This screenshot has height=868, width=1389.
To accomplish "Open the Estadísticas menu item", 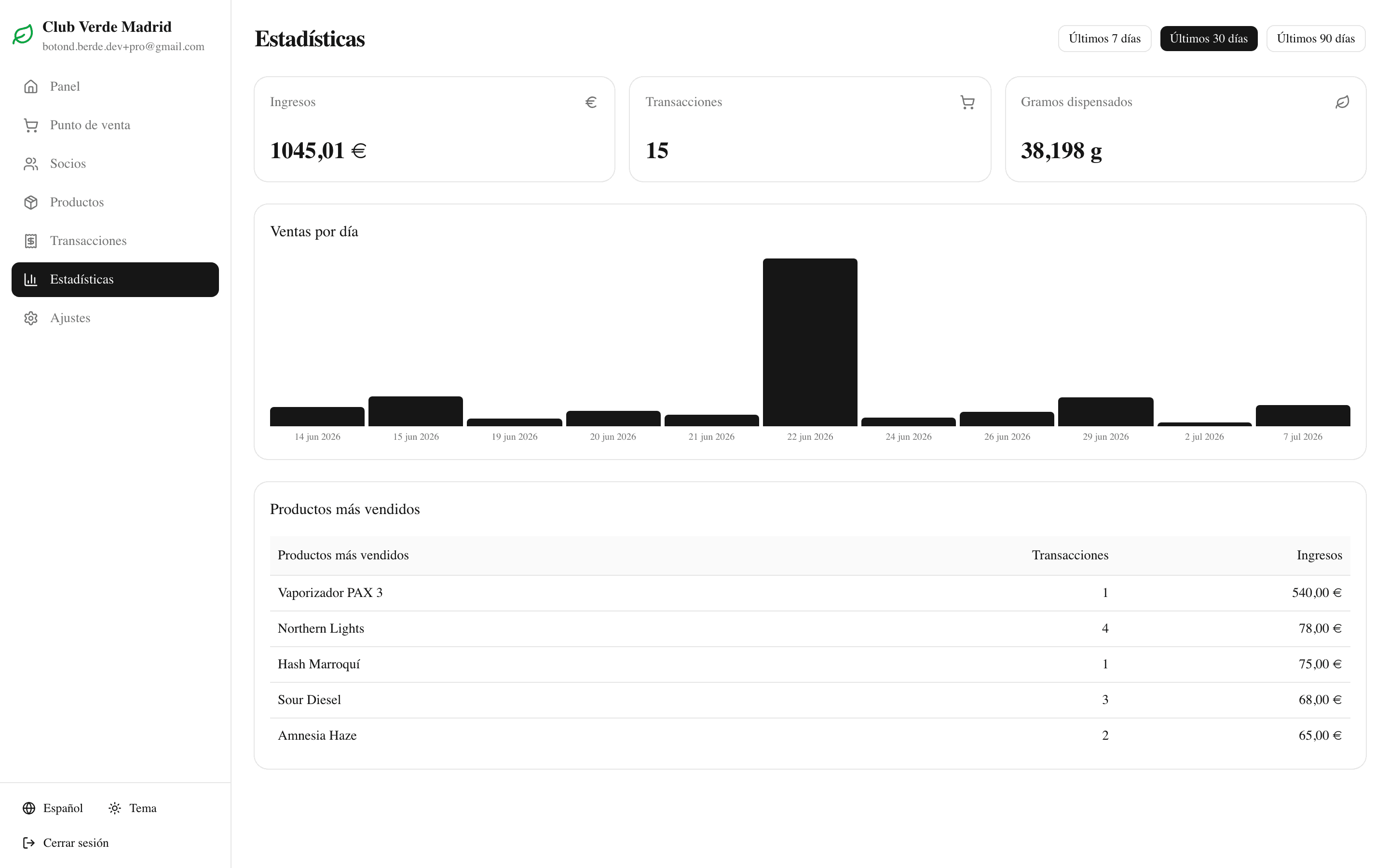I will click(115, 280).
